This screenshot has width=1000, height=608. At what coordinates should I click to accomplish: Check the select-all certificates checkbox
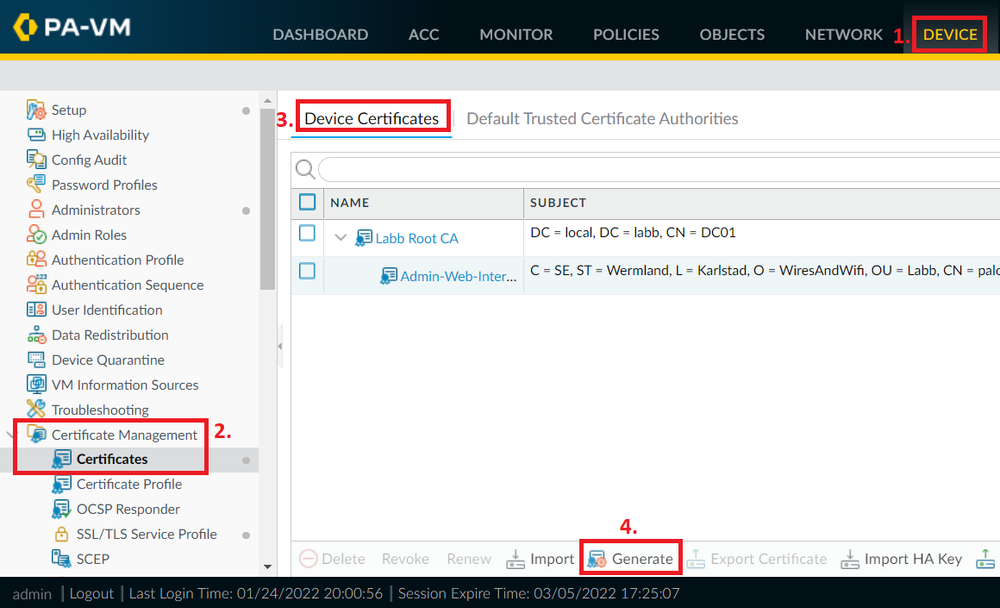click(307, 202)
